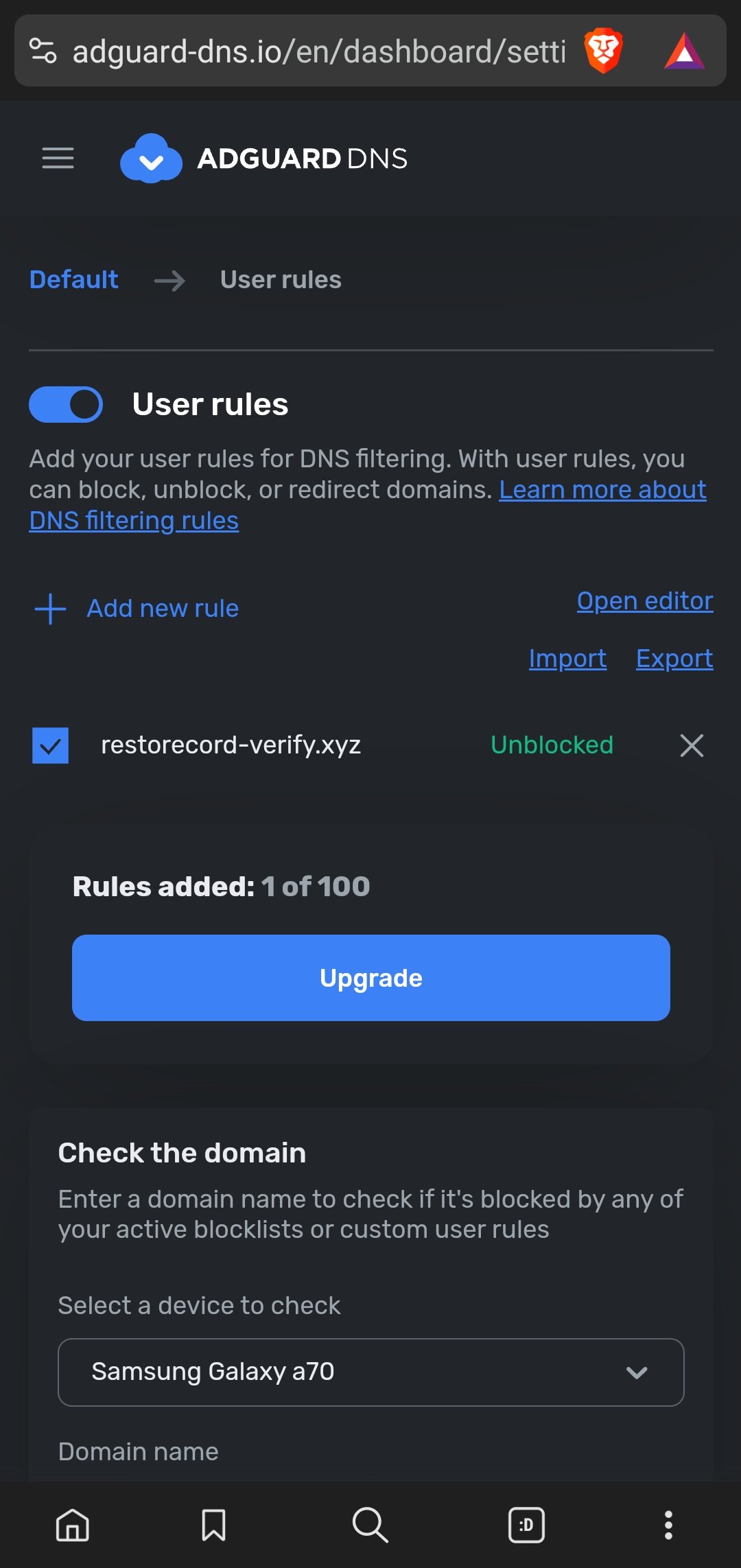
Task: Click the Brave Shields lion icon
Action: (602, 51)
